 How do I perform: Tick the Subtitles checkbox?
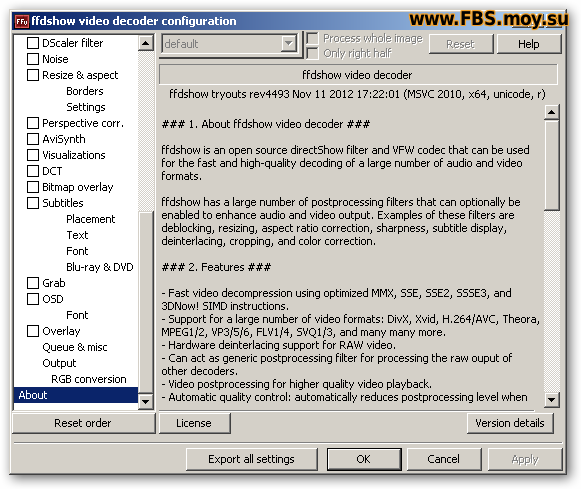[x=33, y=203]
